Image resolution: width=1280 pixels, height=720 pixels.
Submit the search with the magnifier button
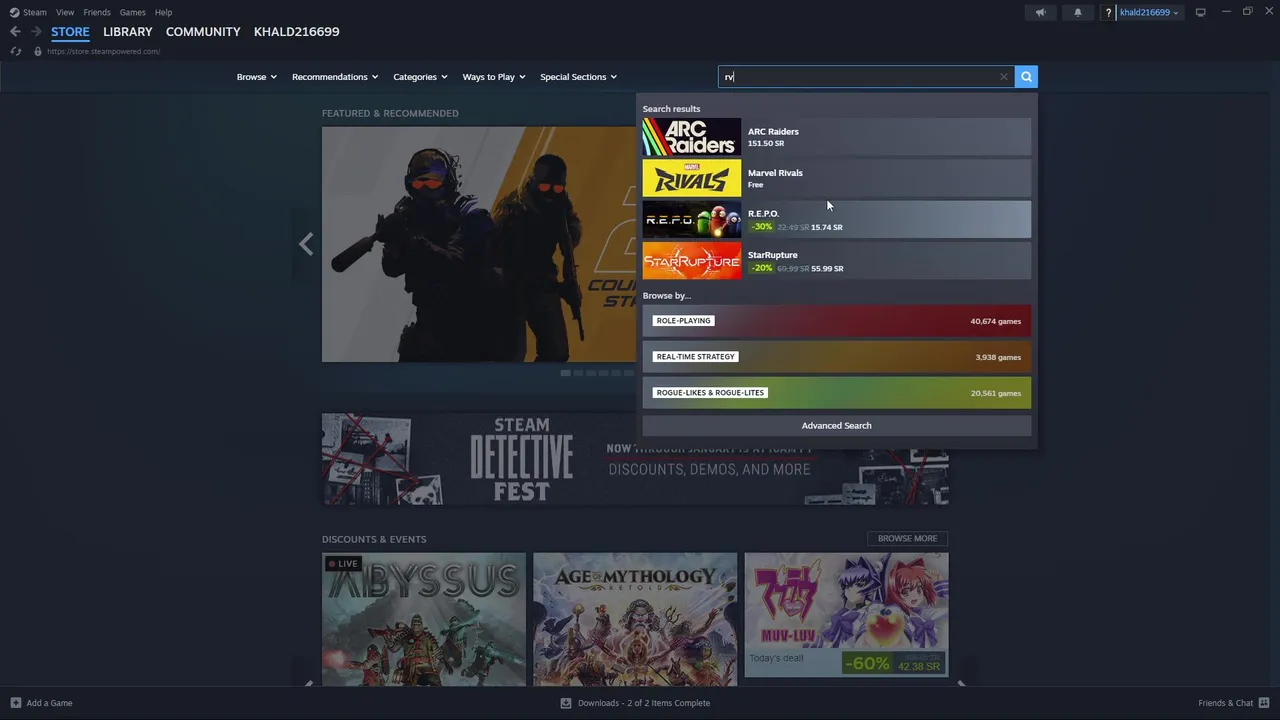tap(1026, 77)
